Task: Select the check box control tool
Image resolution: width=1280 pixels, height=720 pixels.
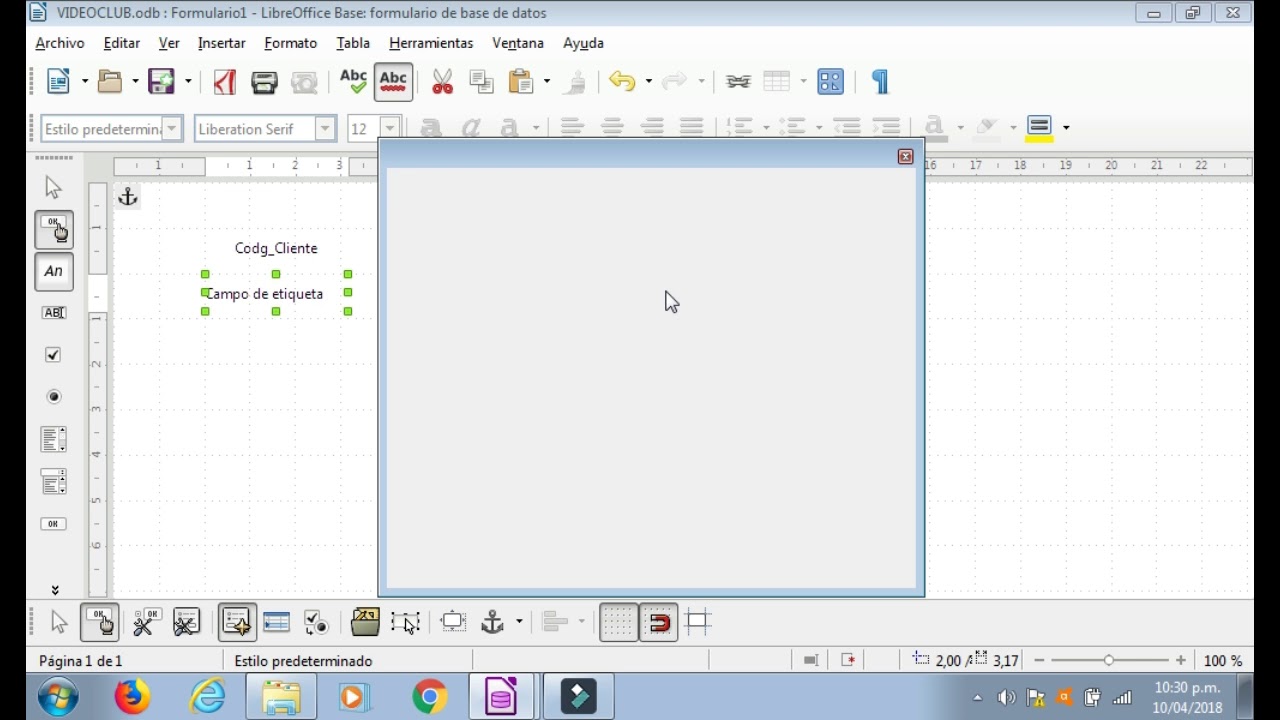Action: tap(54, 355)
